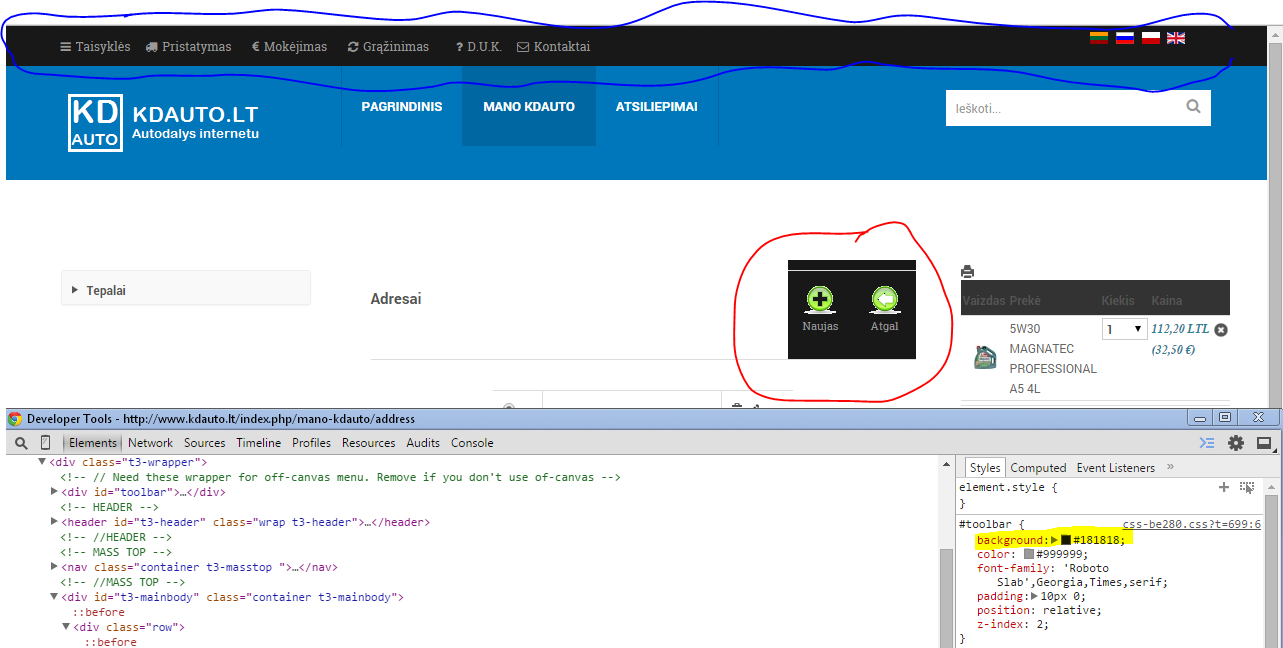Open Mokėjimas link in top bar
This screenshot has width=1283, height=648.
(289, 46)
